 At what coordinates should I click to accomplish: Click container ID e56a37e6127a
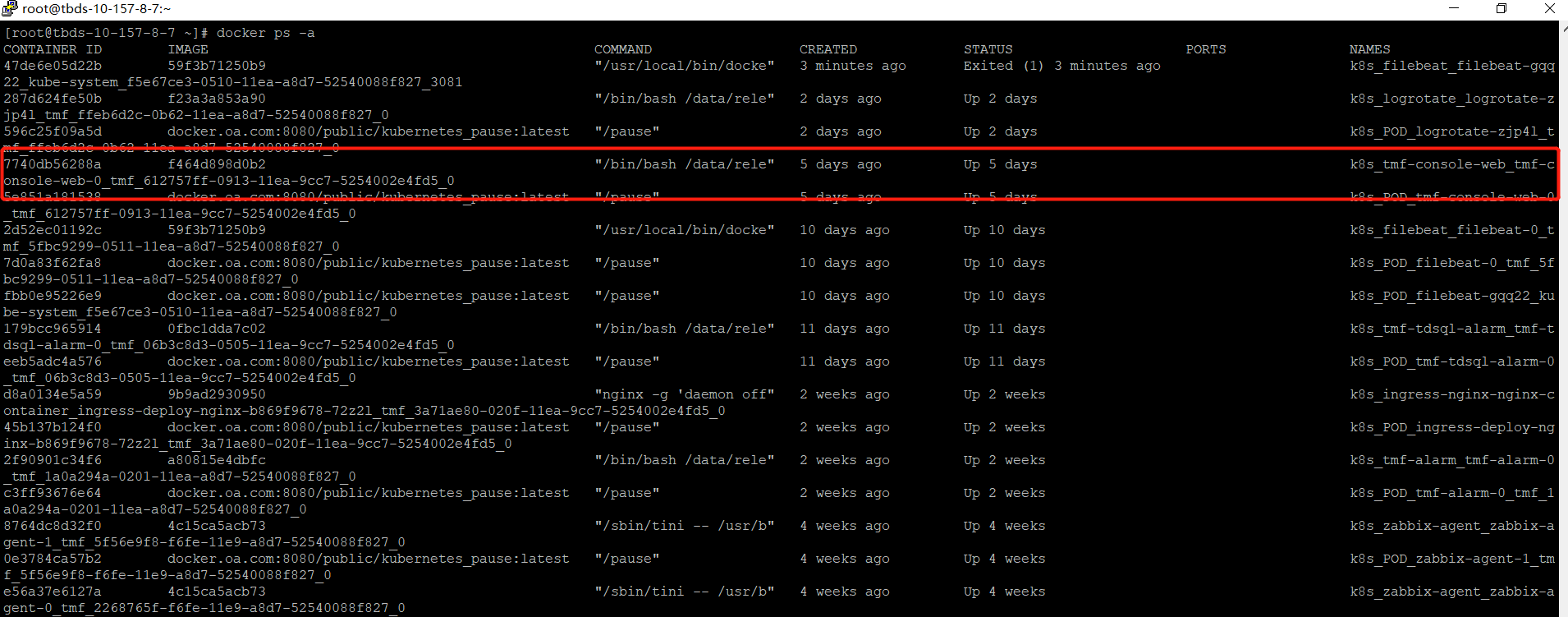pyautogui.click(x=53, y=592)
